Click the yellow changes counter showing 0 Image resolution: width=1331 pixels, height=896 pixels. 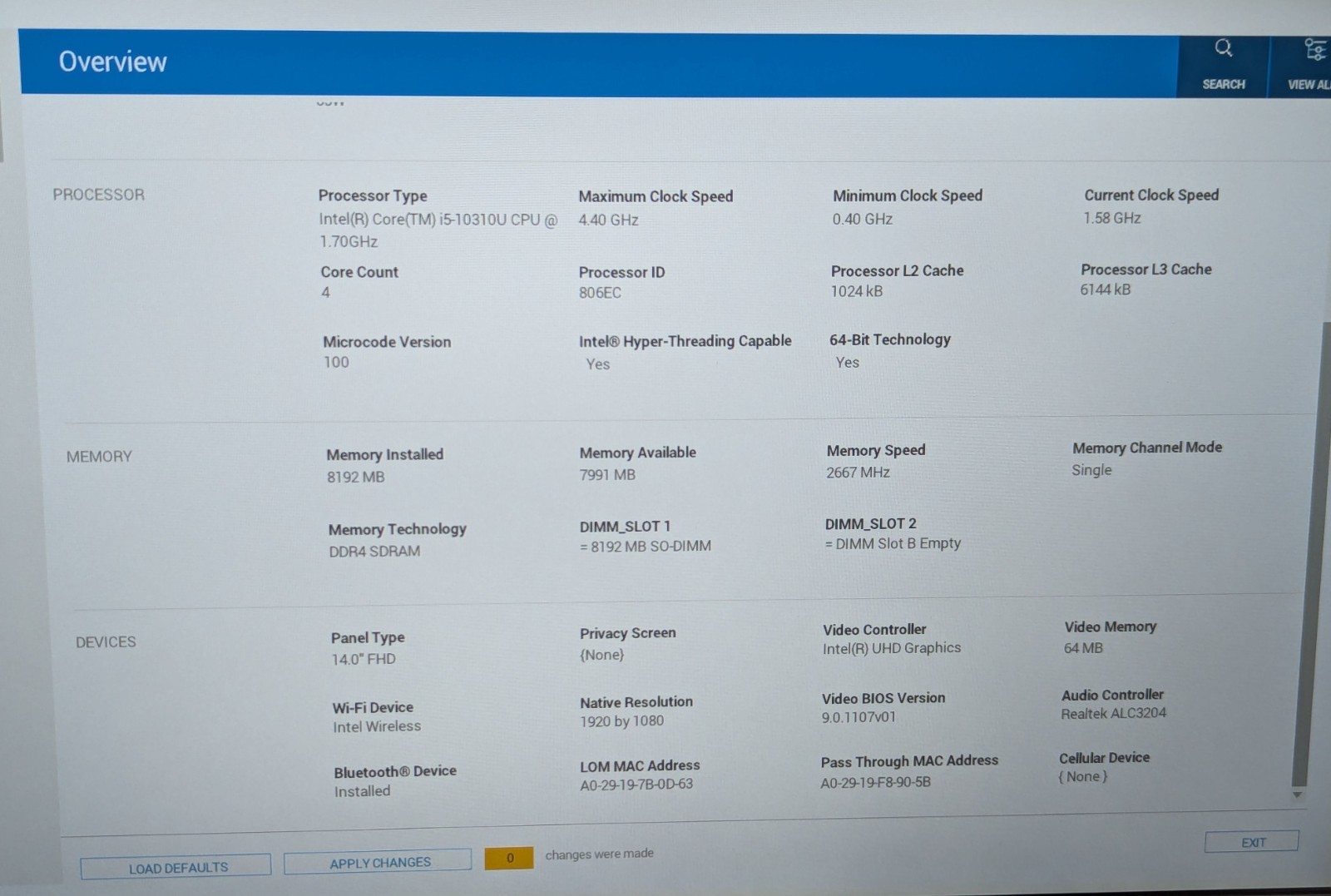pos(509,858)
